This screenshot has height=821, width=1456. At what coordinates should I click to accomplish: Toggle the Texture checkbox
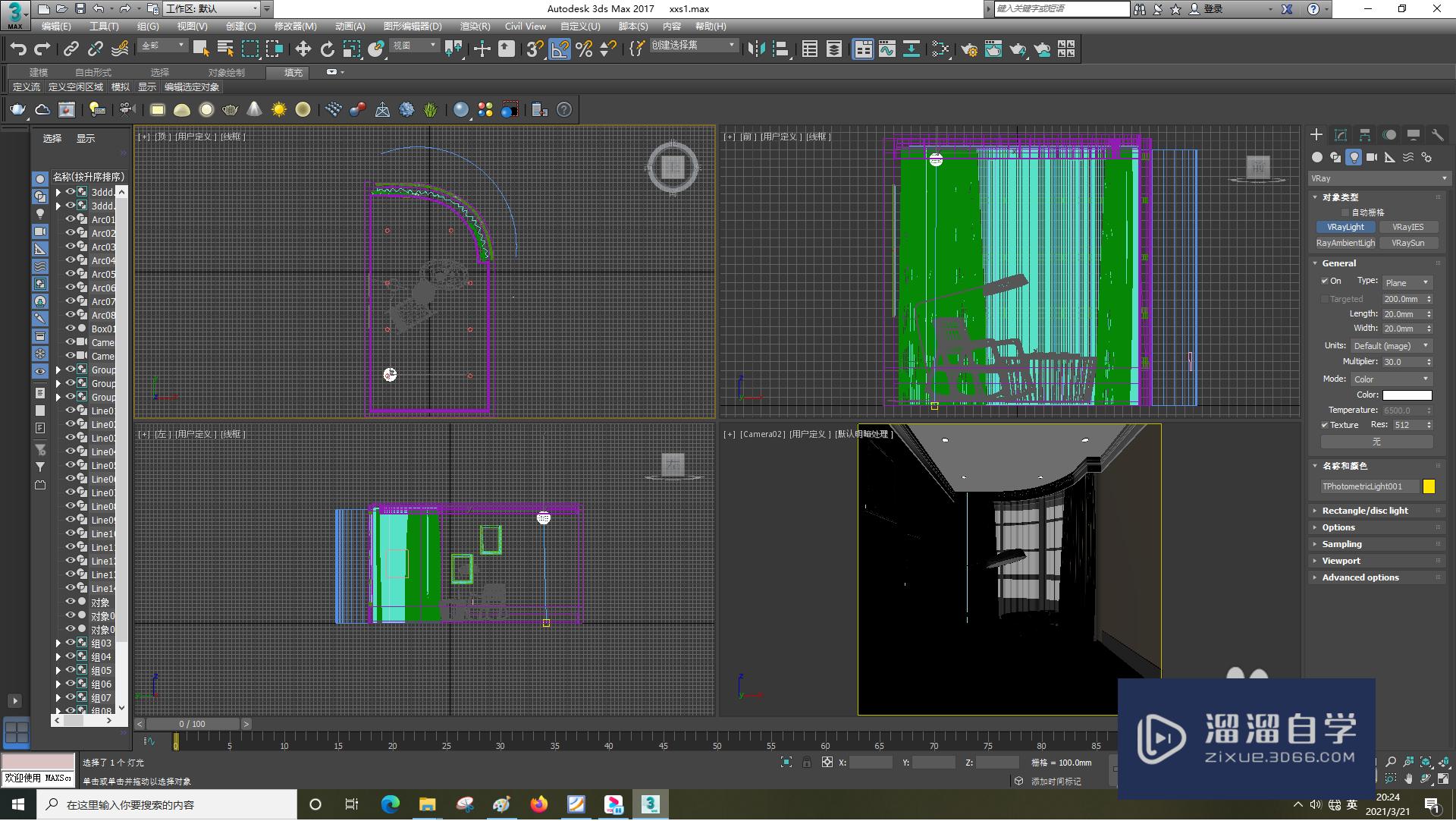point(1325,425)
